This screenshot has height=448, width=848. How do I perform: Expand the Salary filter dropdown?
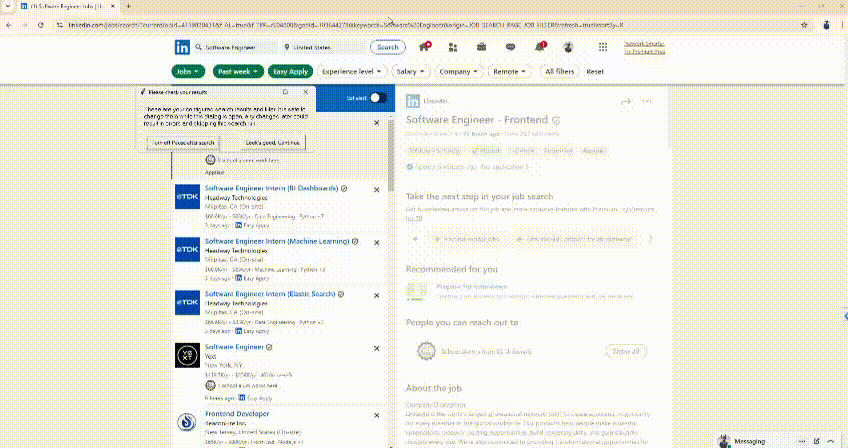click(410, 72)
